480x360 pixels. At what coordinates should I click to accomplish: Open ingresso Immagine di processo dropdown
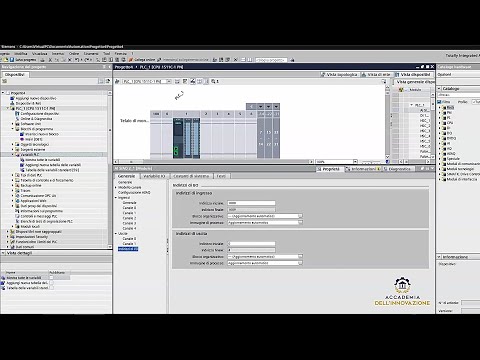300,222
